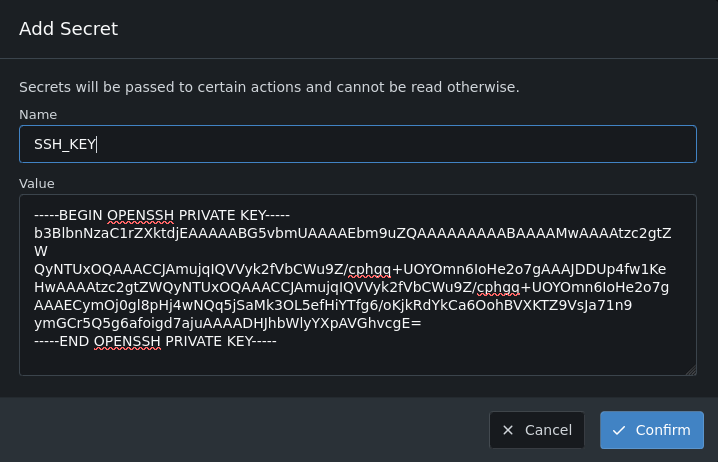Click the underlined OPENSSH word in the END line
Viewport: 718px width, 462px height.
[x=127, y=341]
